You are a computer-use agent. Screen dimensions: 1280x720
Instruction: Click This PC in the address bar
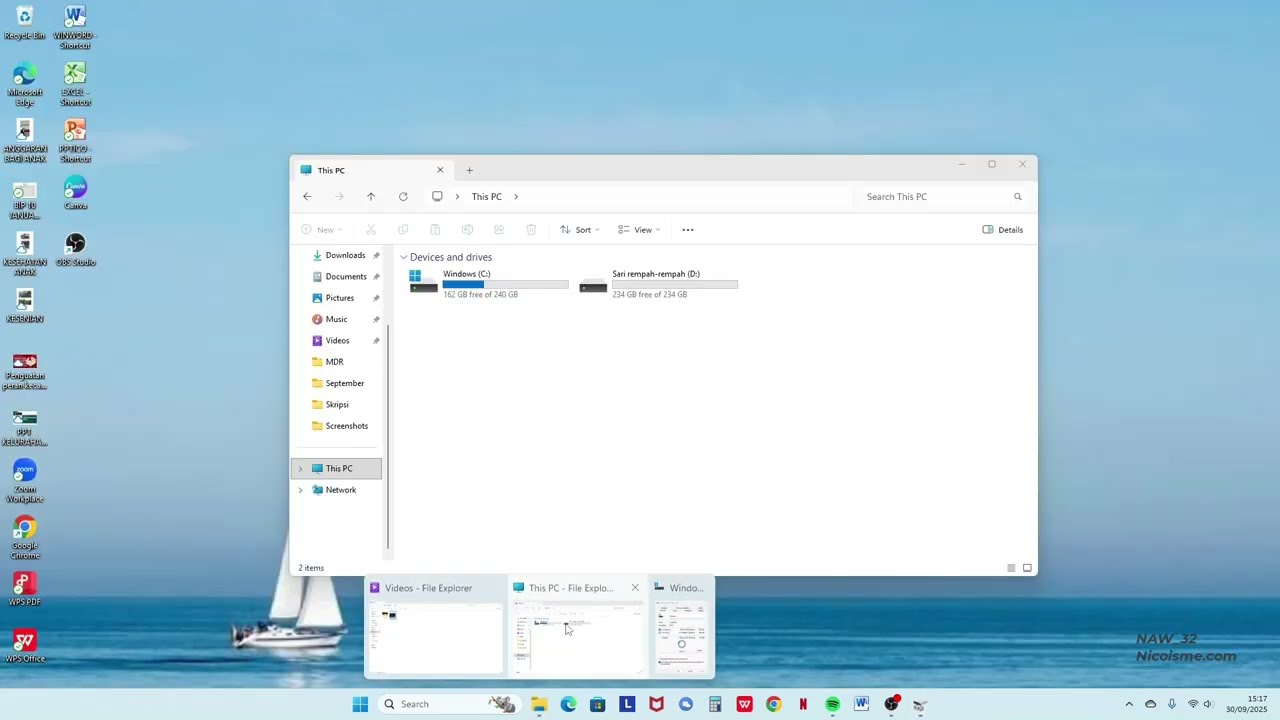click(x=487, y=197)
